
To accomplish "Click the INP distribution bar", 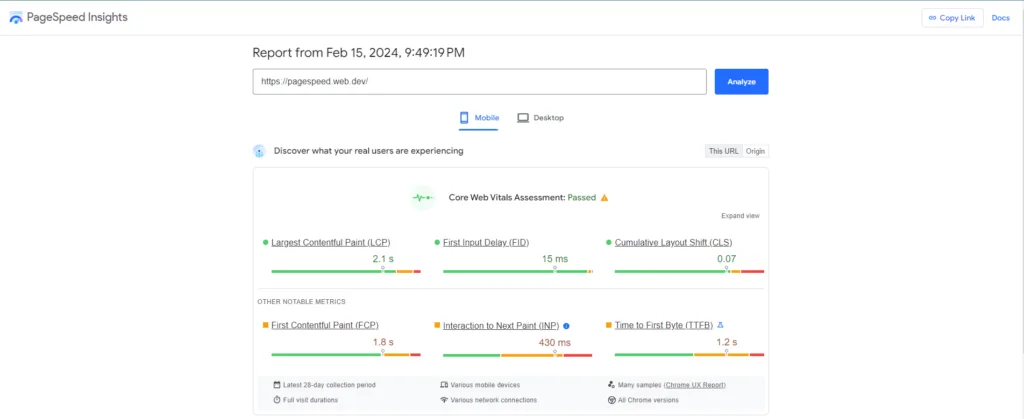I will click(518, 355).
